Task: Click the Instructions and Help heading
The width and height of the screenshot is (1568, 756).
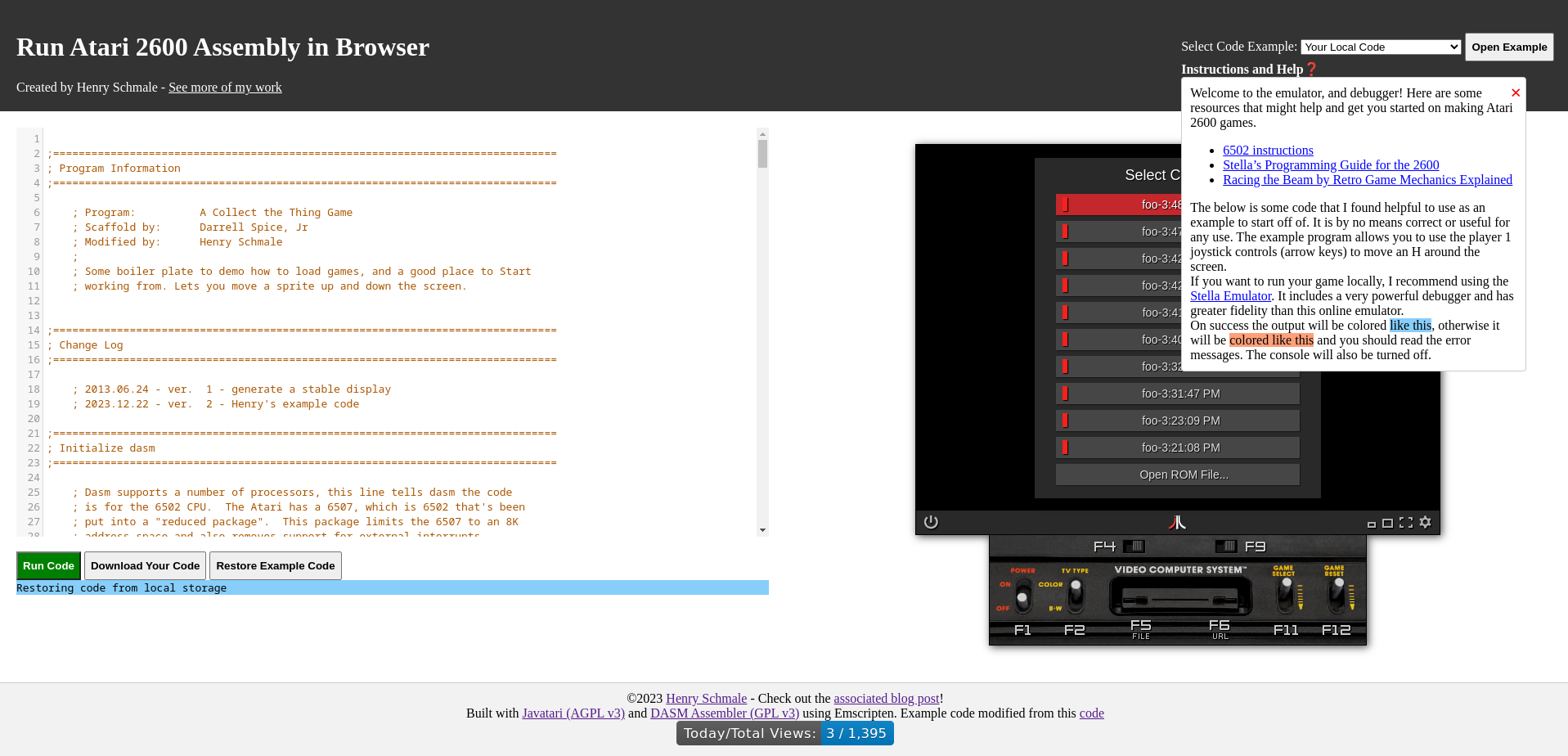Action: (x=1242, y=70)
